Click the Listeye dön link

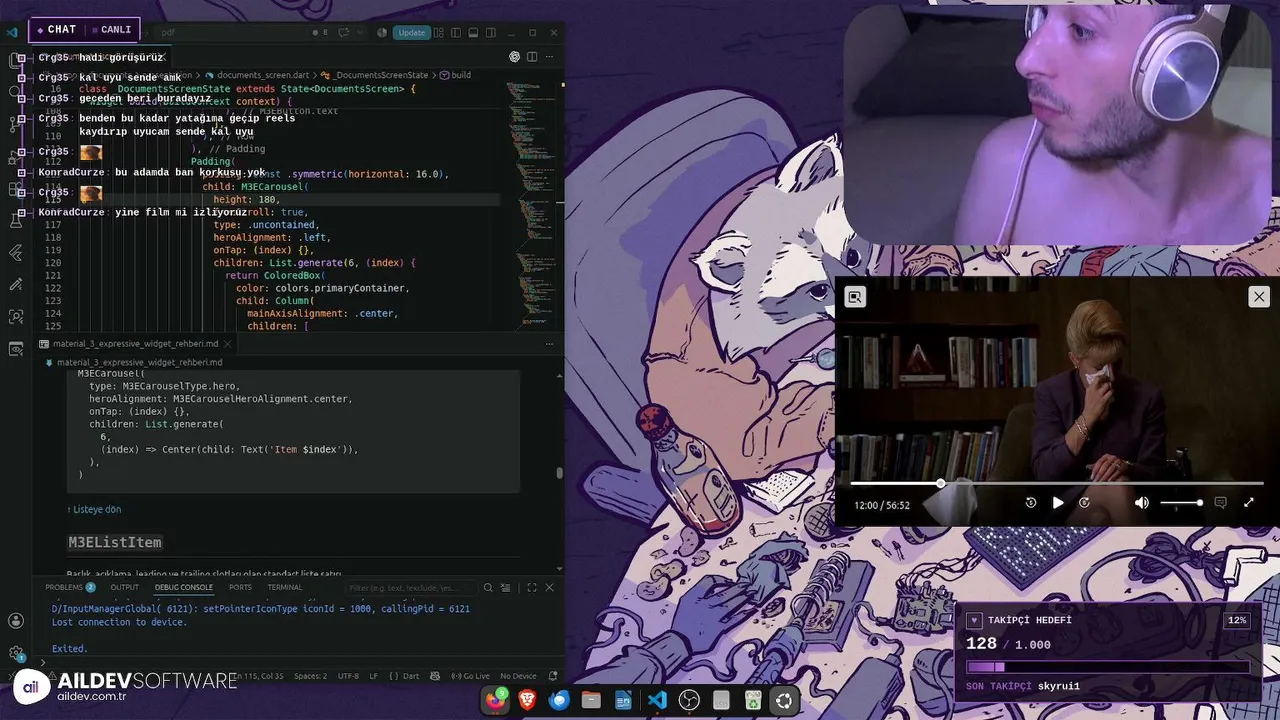point(94,509)
